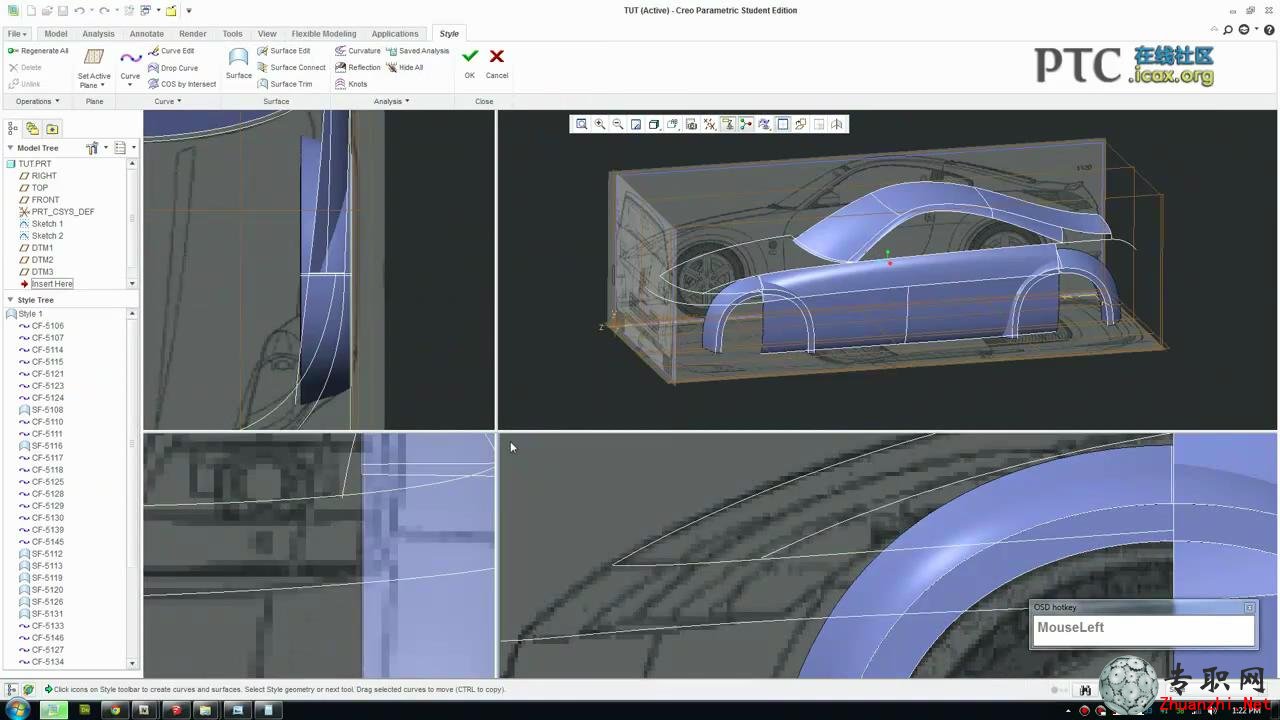Open the Analysis ribbon tab

pyautogui.click(x=98, y=33)
